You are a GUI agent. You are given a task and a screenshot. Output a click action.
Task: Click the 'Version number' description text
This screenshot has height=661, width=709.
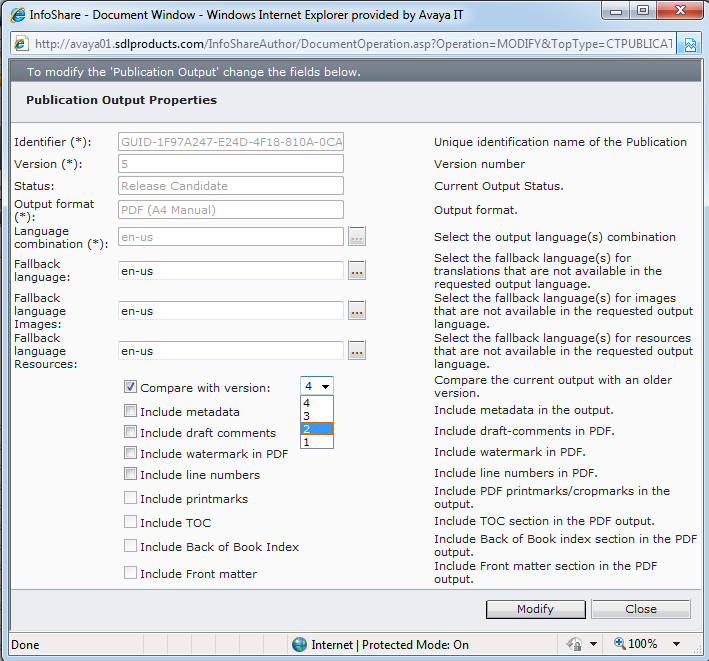click(x=479, y=164)
